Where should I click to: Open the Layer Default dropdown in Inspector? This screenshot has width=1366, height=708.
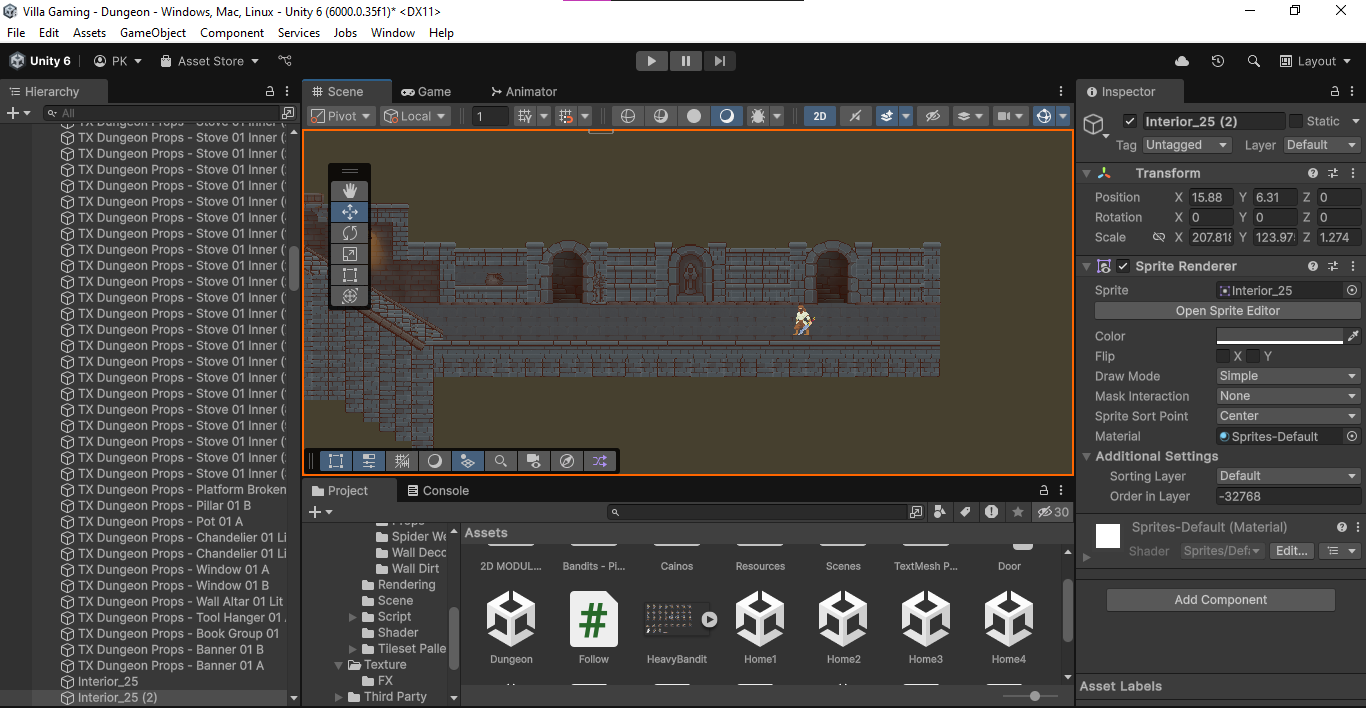(1321, 145)
